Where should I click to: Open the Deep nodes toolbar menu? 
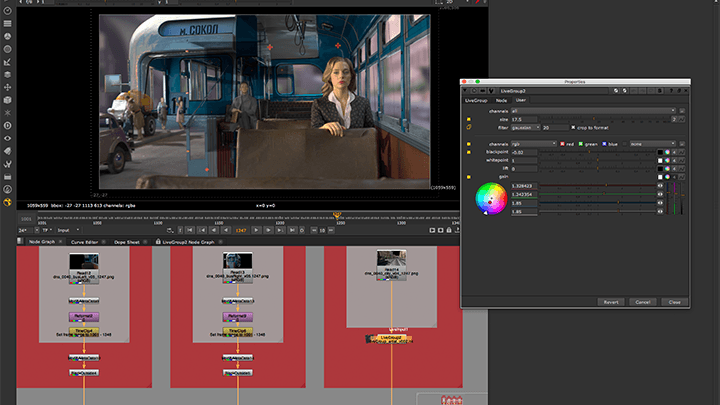[7, 125]
